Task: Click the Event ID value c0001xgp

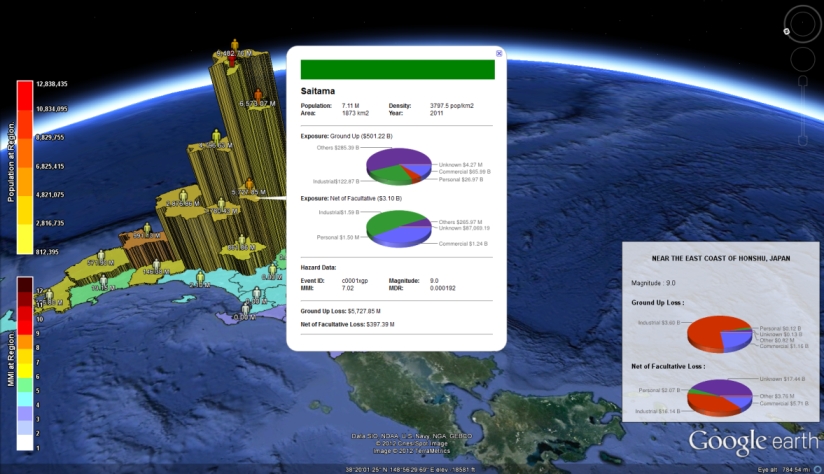Action: (355, 281)
